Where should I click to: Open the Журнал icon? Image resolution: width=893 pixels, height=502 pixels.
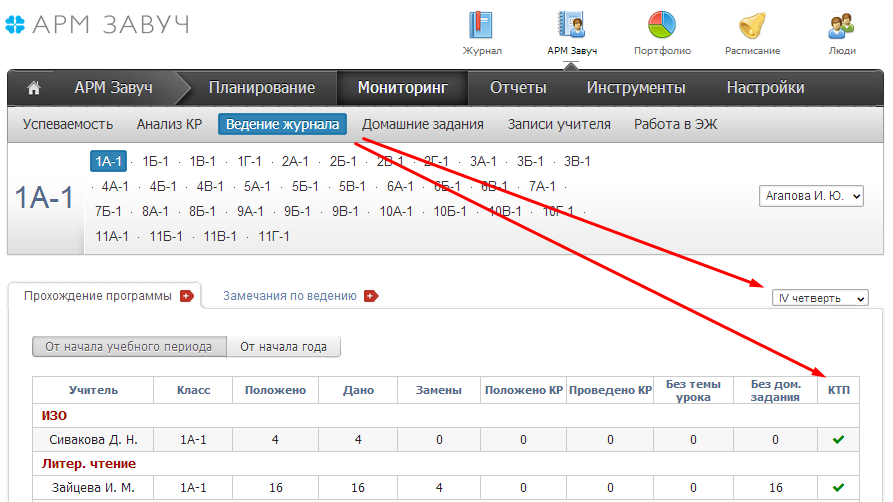481,26
